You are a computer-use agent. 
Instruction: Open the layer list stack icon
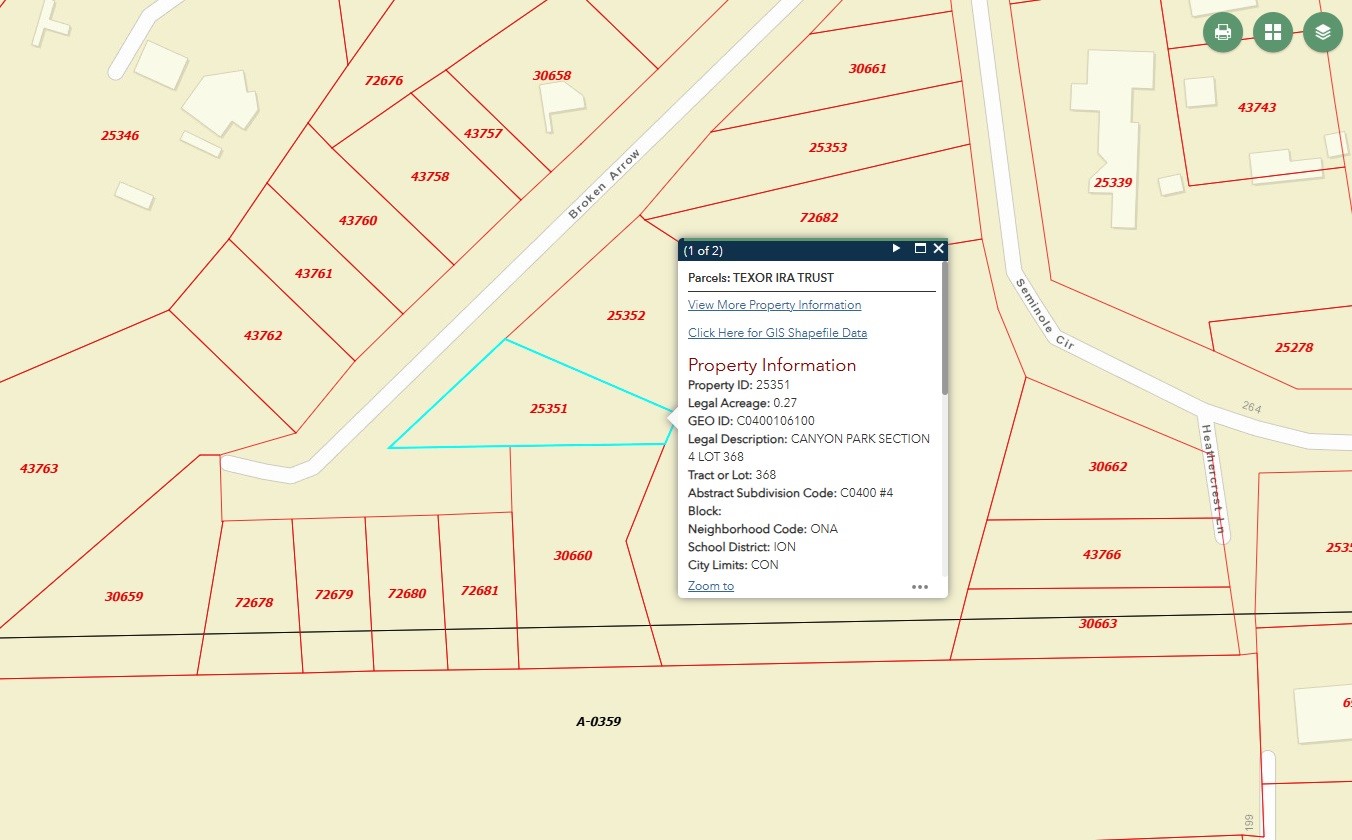coord(1323,33)
